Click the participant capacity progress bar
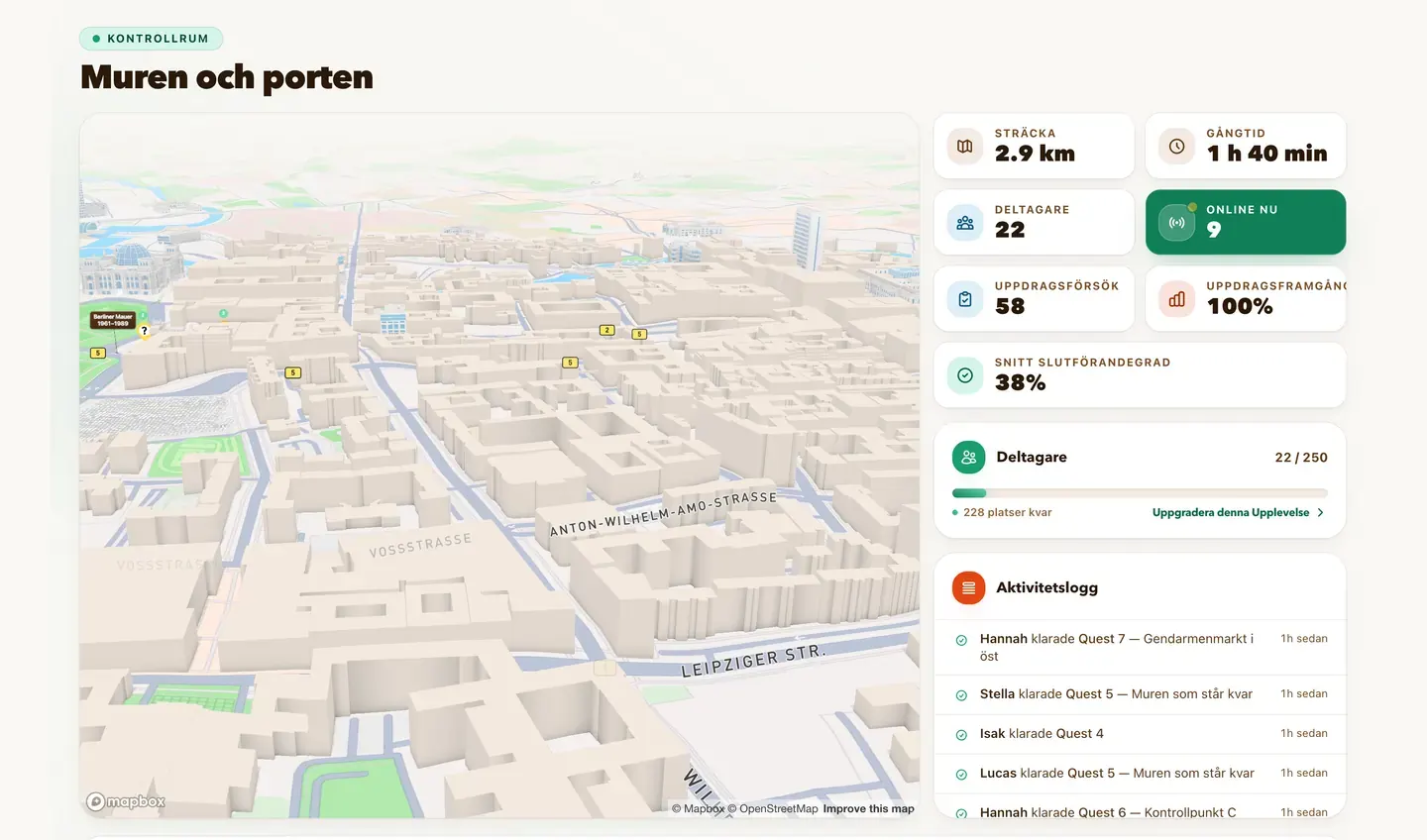This screenshot has height=840, width=1427. pyautogui.click(x=1140, y=493)
